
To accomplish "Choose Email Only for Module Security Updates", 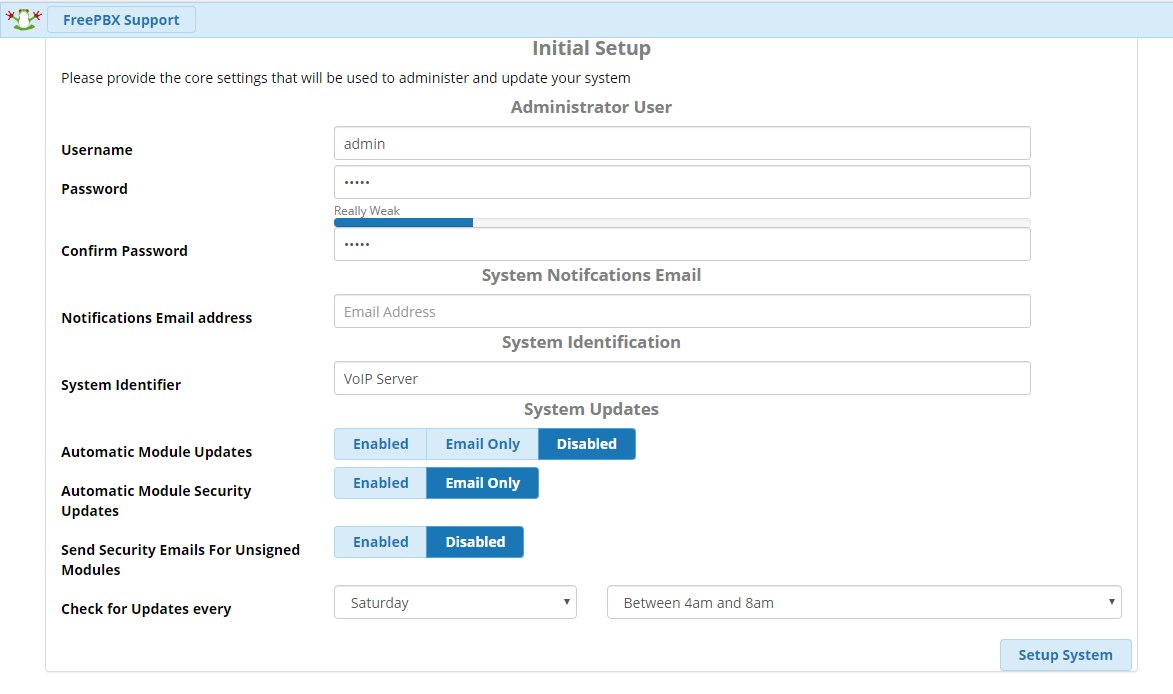I will tap(482, 483).
